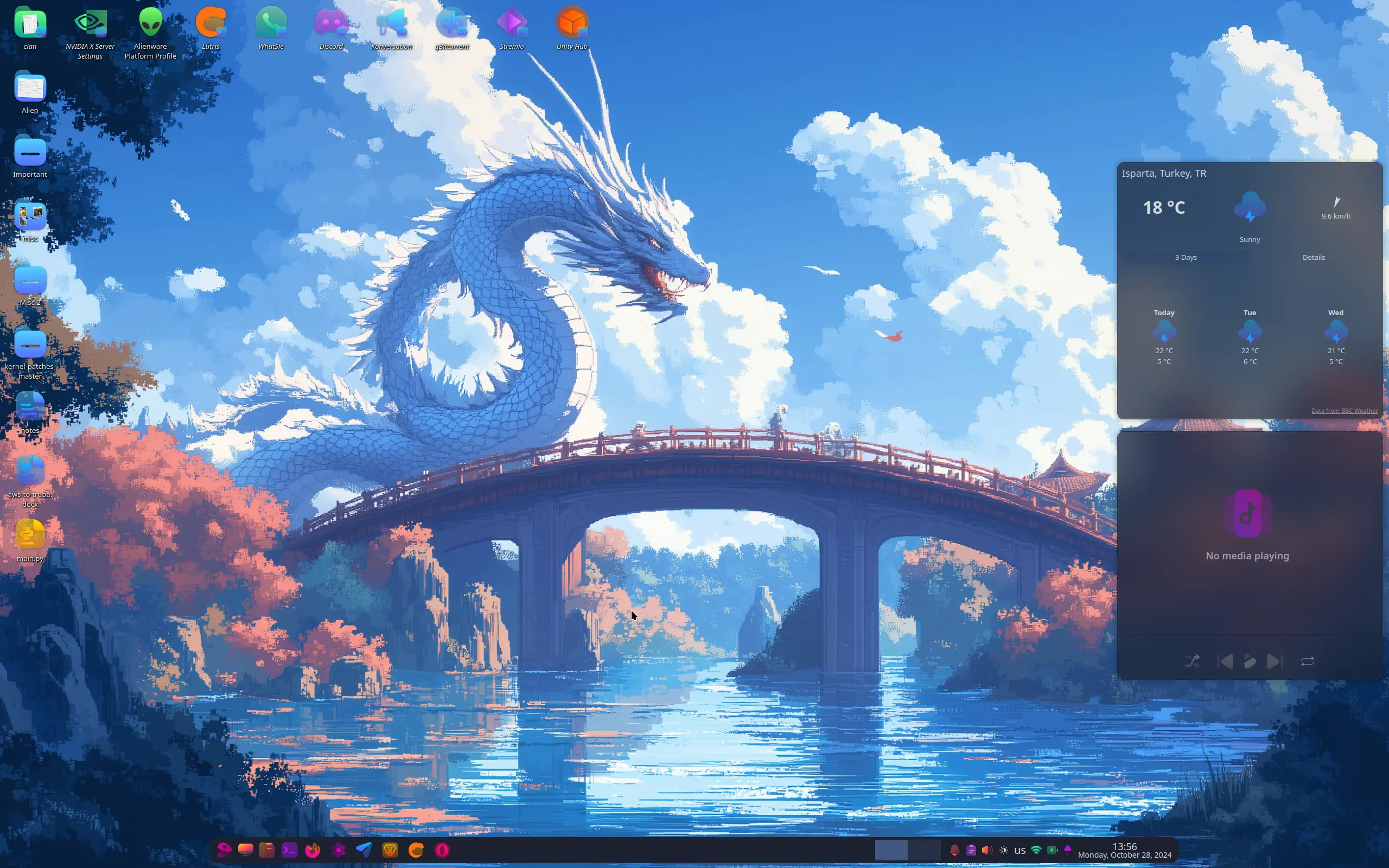Image resolution: width=1389 pixels, height=868 pixels.
Task: Launch Firefox from the panel
Action: pyautogui.click(x=312, y=850)
